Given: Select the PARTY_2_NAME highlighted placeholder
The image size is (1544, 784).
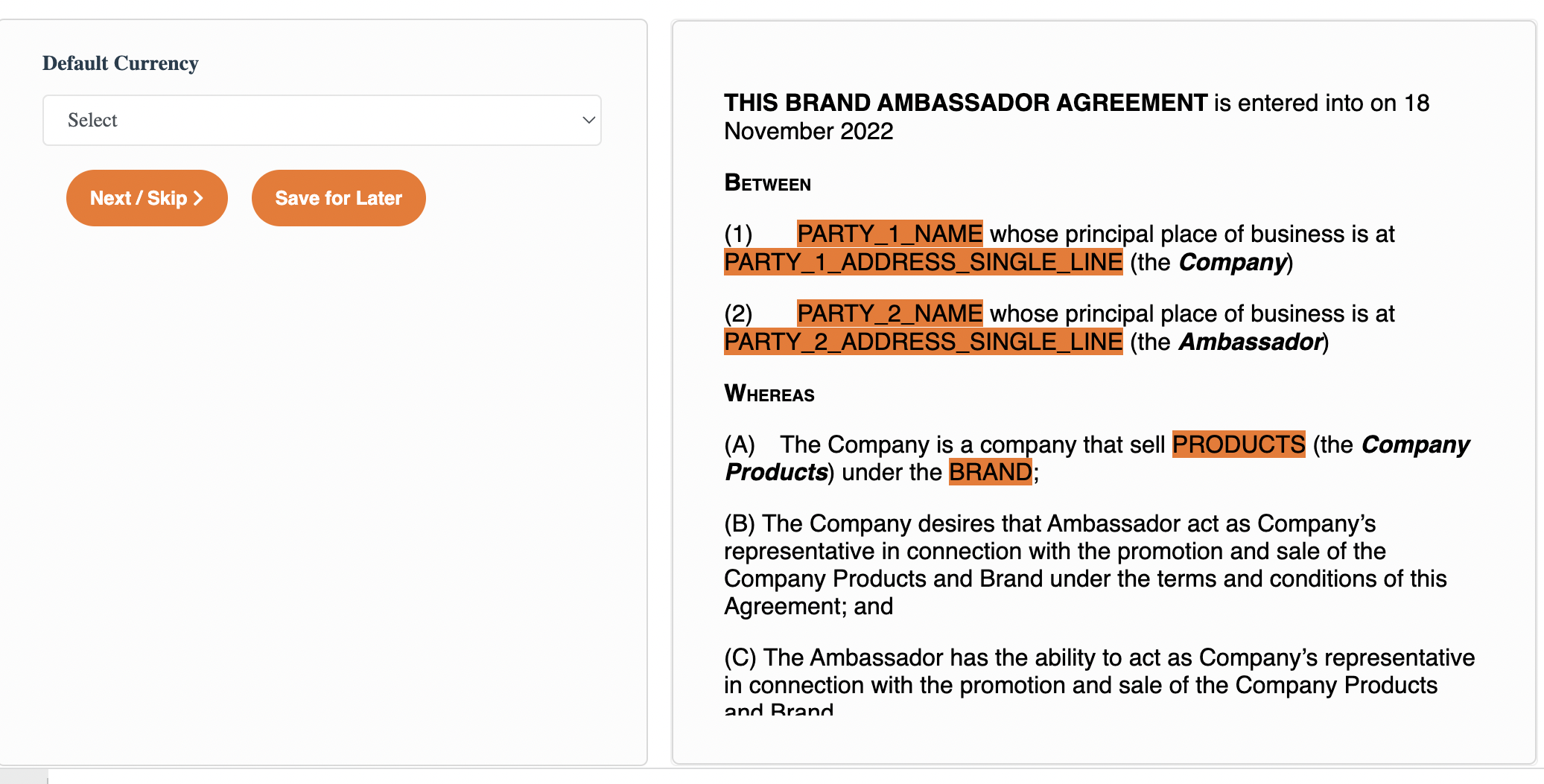Looking at the screenshot, I should pos(889,313).
